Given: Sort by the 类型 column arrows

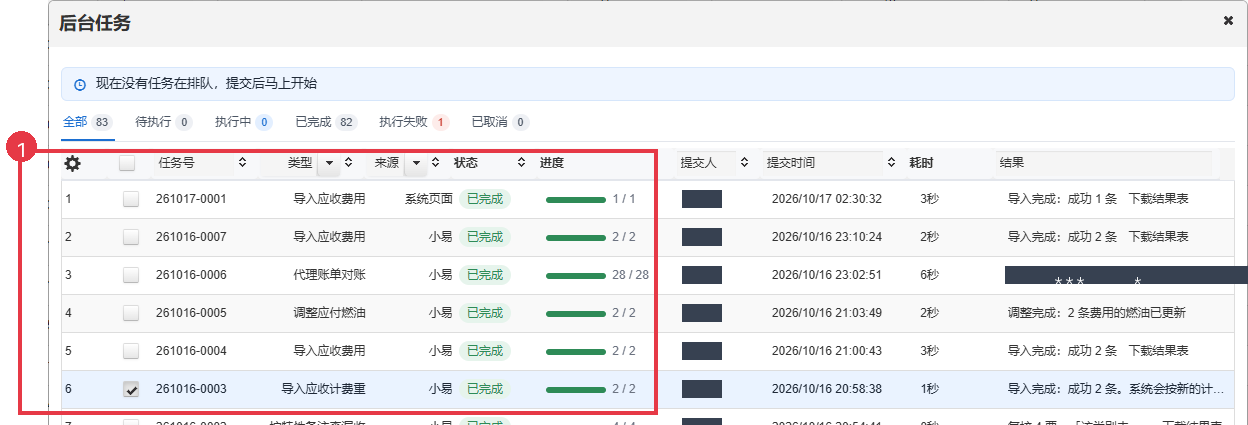Looking at the screenshot, I should coord(348,162).
